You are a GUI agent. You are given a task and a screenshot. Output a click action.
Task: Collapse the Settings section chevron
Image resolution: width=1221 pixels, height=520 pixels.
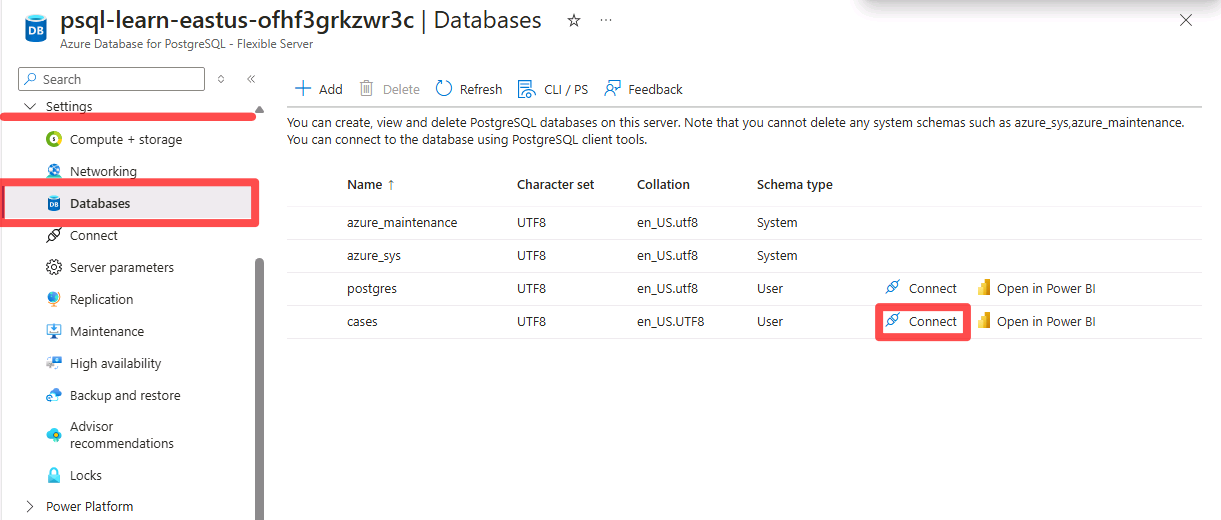29,106
